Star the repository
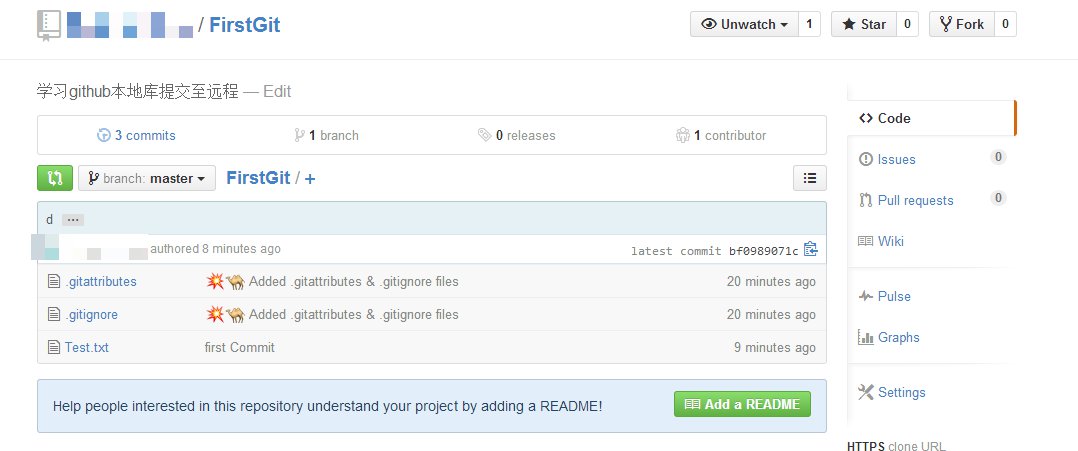The image size is (1078, 451). point(864,24)
